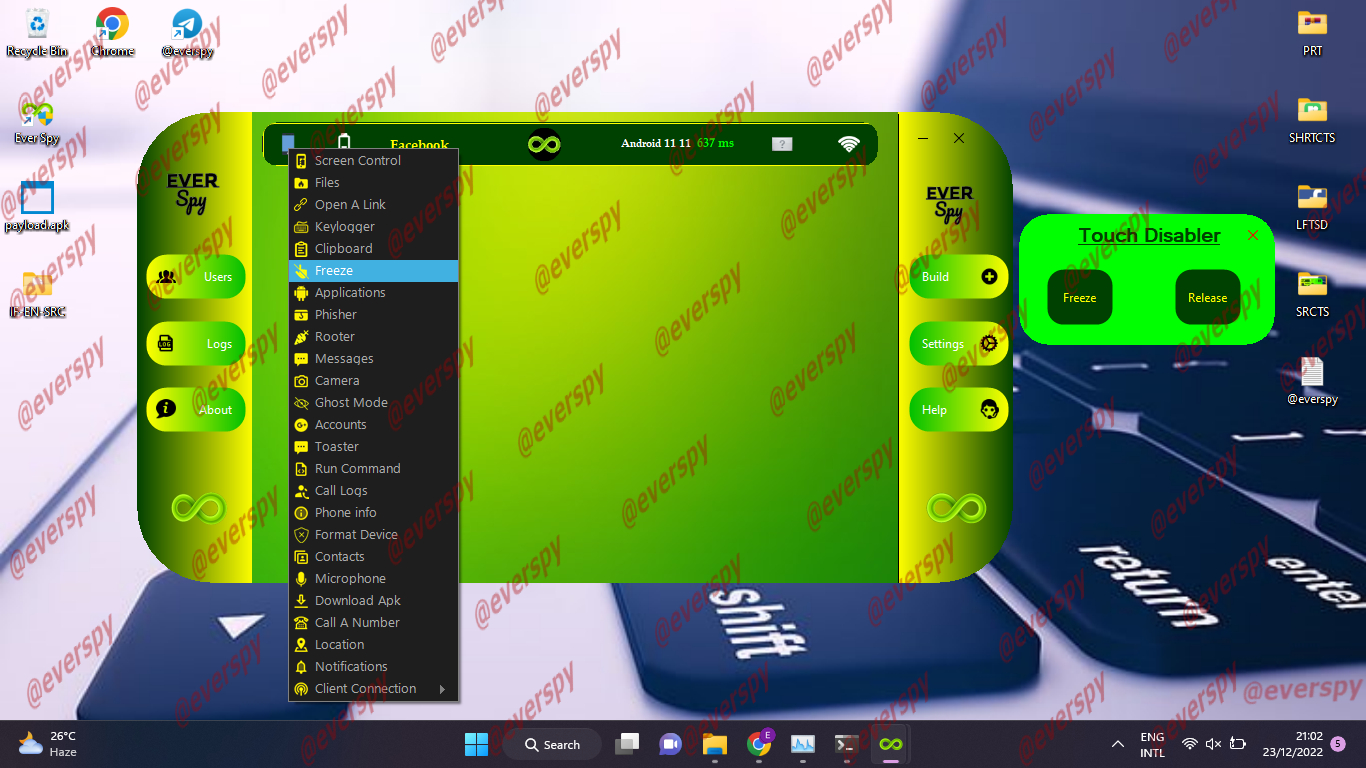
Task: Select the payload.apk file on desktop
Action: pos(37,207)
